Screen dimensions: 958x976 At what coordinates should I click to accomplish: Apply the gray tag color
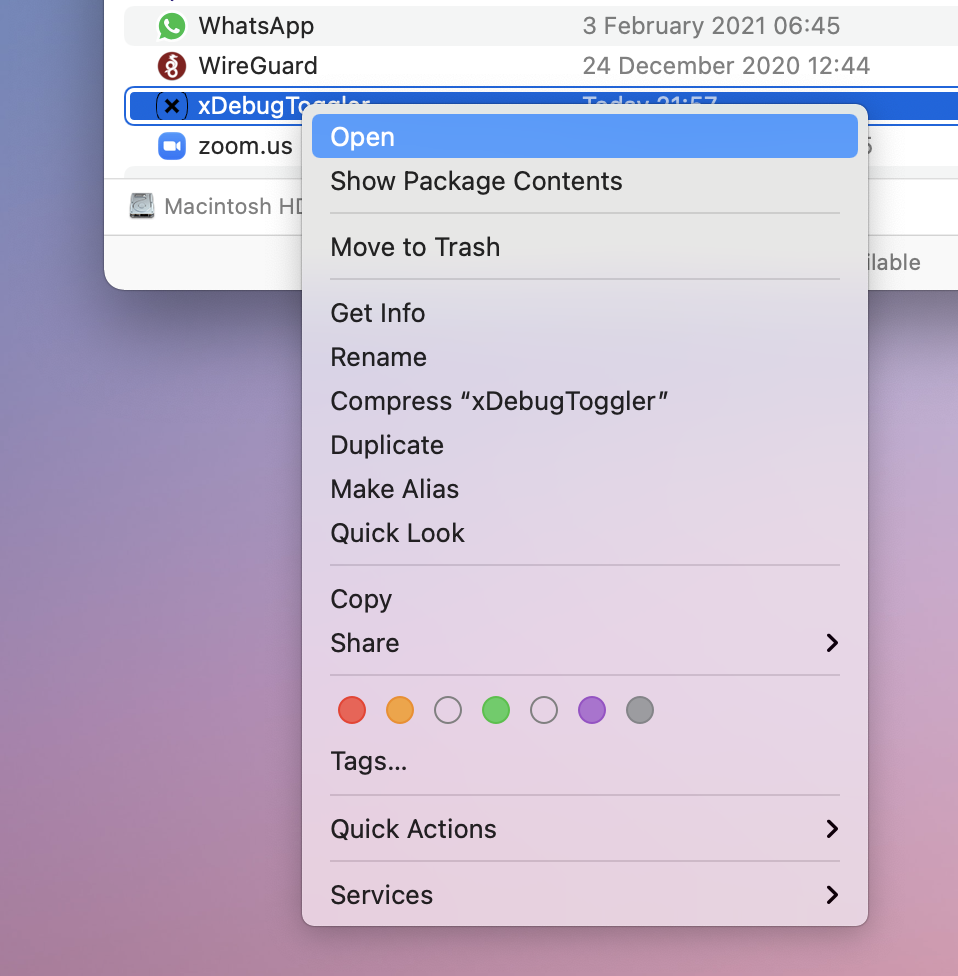[x=640, y=710]
